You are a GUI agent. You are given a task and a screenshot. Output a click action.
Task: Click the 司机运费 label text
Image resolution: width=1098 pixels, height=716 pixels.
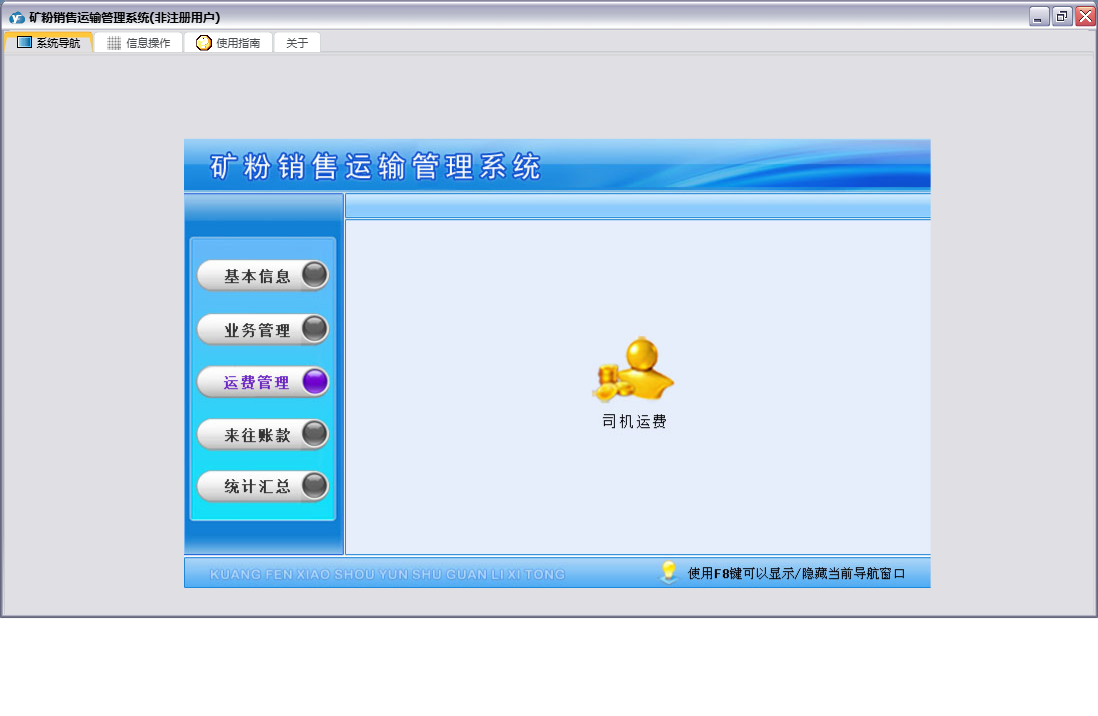click(634, 421)
